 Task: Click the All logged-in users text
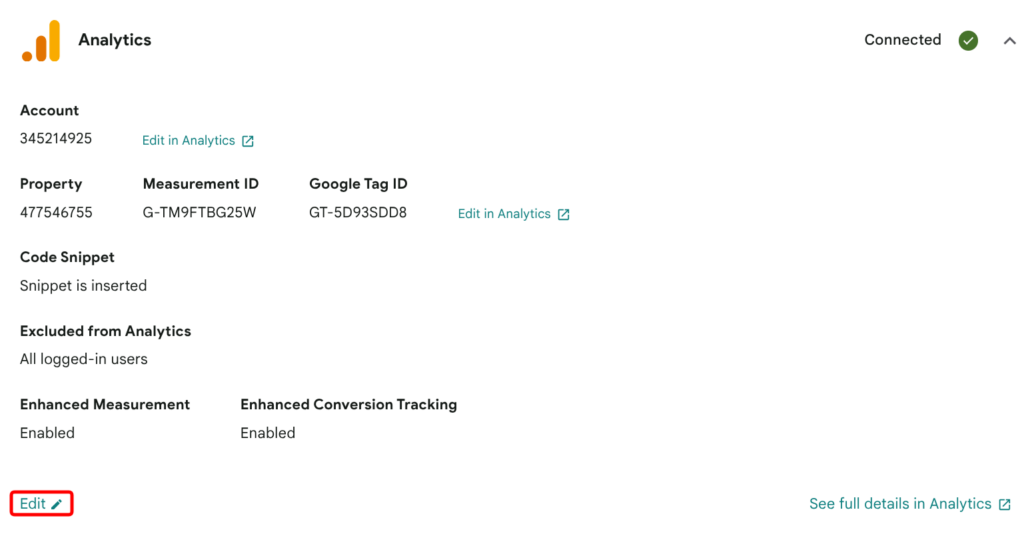pos(84,359)
